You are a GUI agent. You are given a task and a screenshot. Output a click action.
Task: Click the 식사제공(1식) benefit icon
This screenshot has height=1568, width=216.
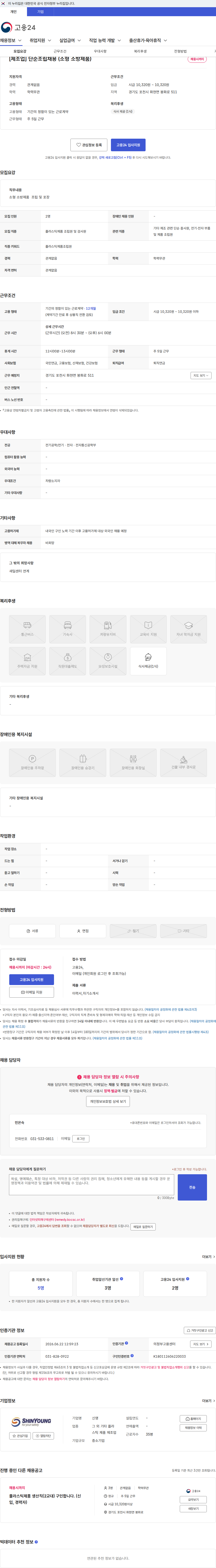148,661
